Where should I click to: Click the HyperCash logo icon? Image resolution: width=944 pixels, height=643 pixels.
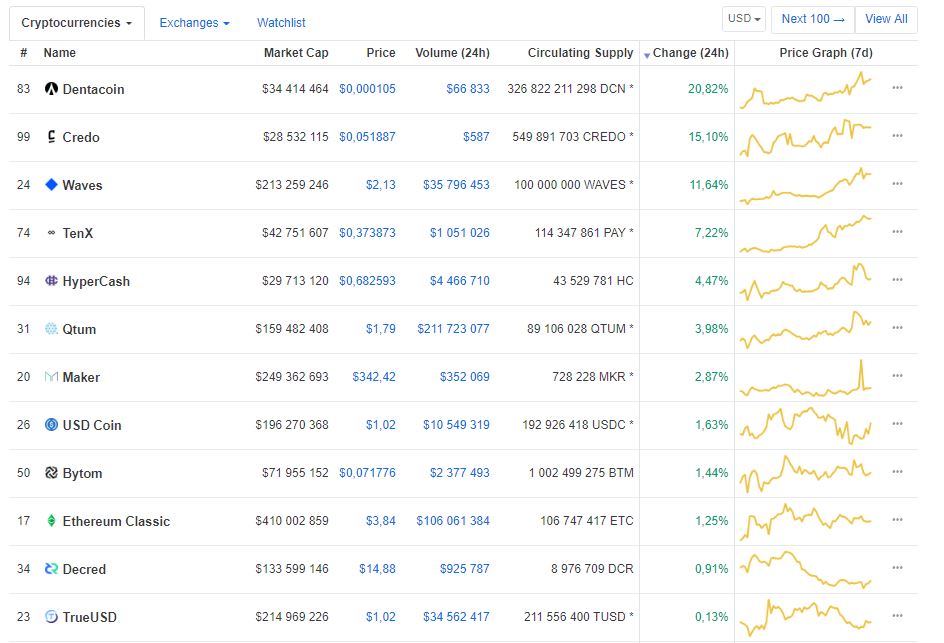tap(51, 281)
